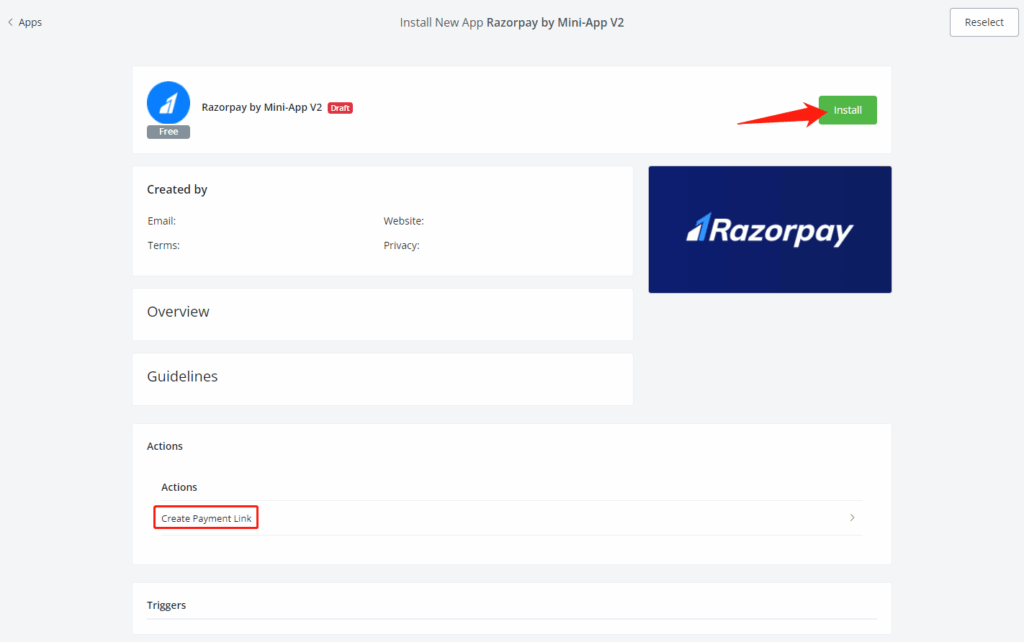Click the Privacy field label
The width and height of the screenshot is (1024, 642).
pos(401,245)
